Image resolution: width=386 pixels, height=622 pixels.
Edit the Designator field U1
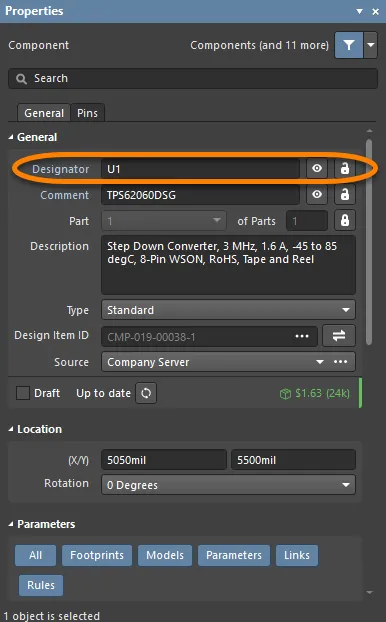coord(200,169)
